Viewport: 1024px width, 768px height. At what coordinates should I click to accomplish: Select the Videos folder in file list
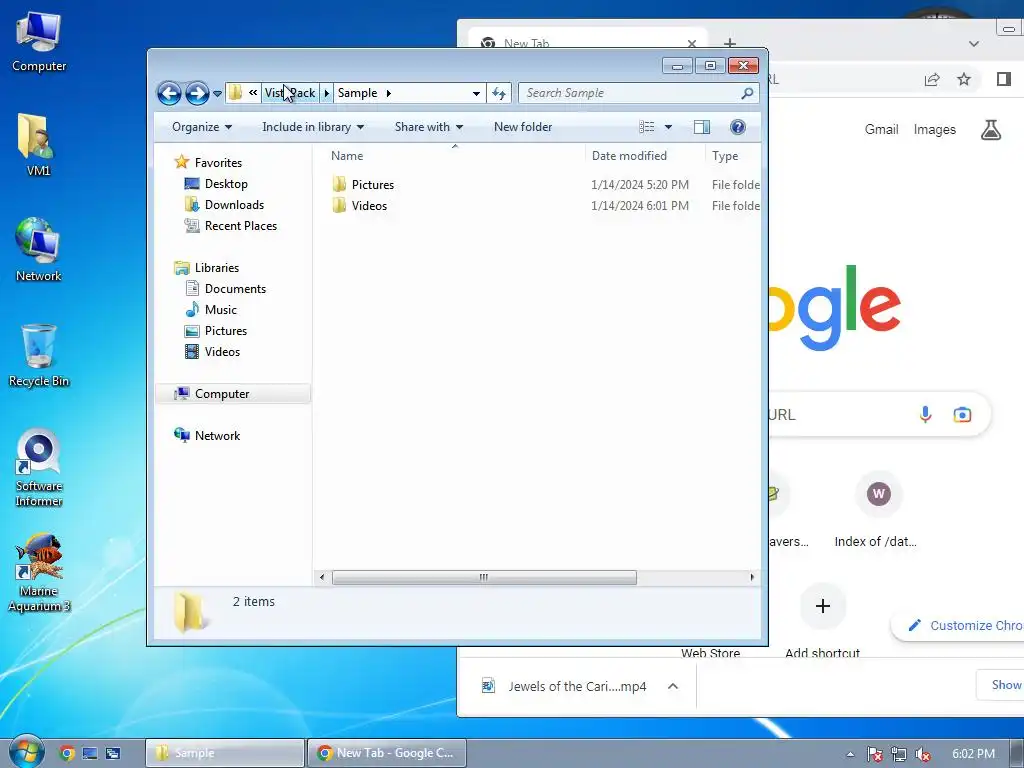click(369, 206)
